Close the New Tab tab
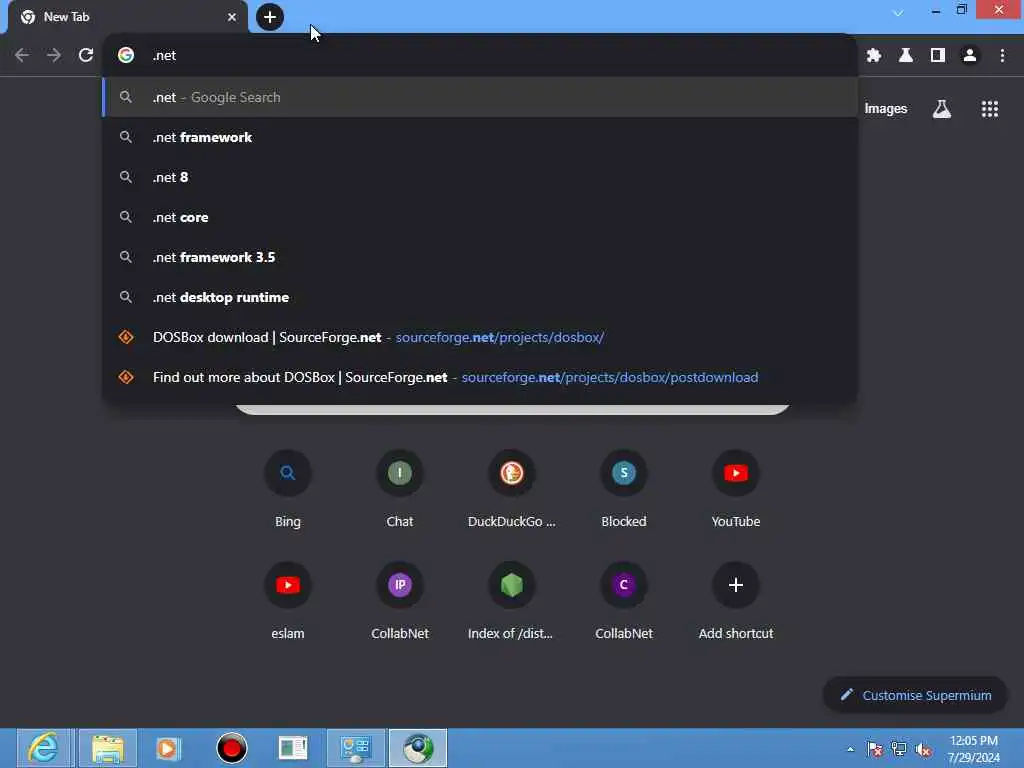The height and width of the screenshot is (768, 1024). point(232,17)
